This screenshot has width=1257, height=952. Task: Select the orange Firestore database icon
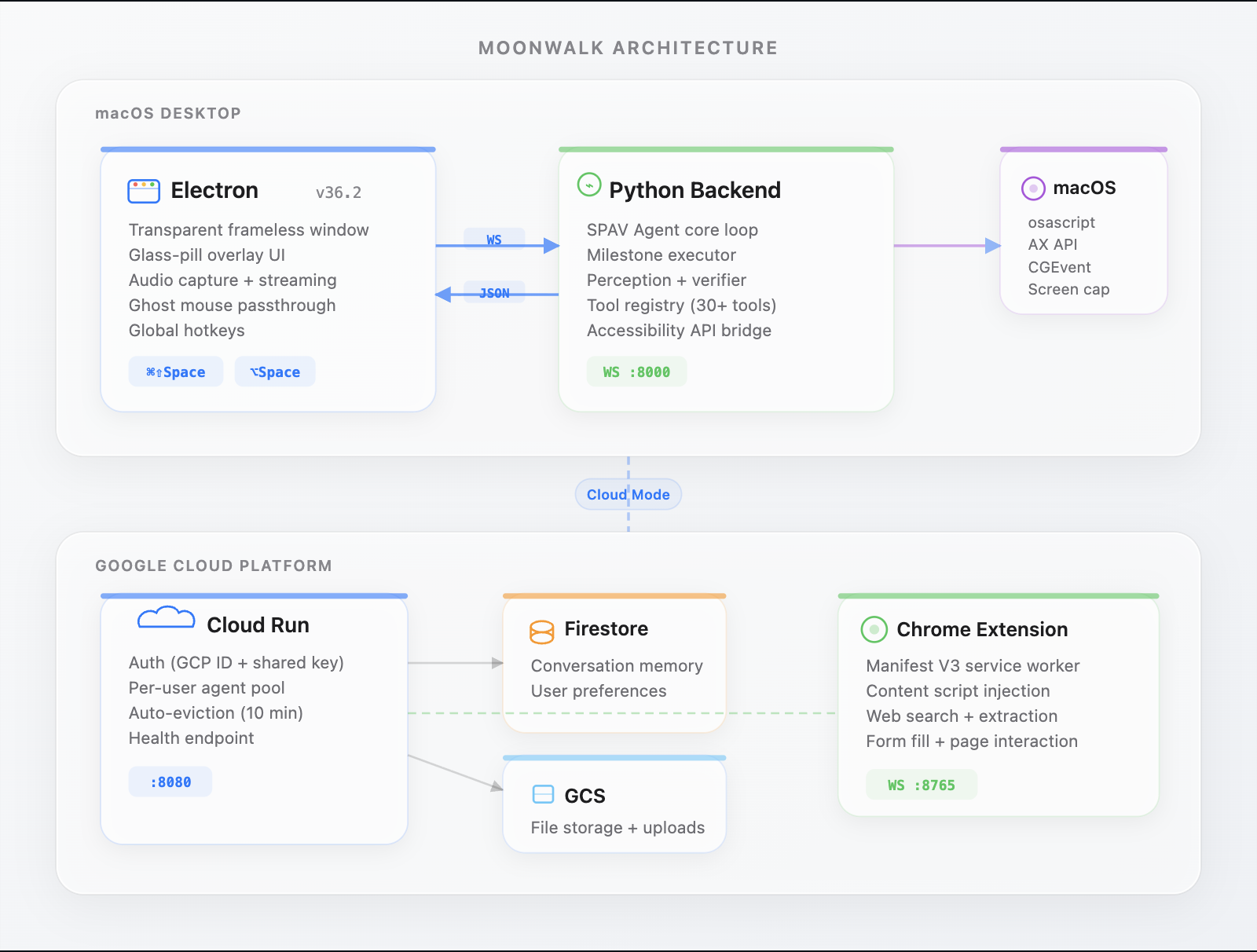542,632
